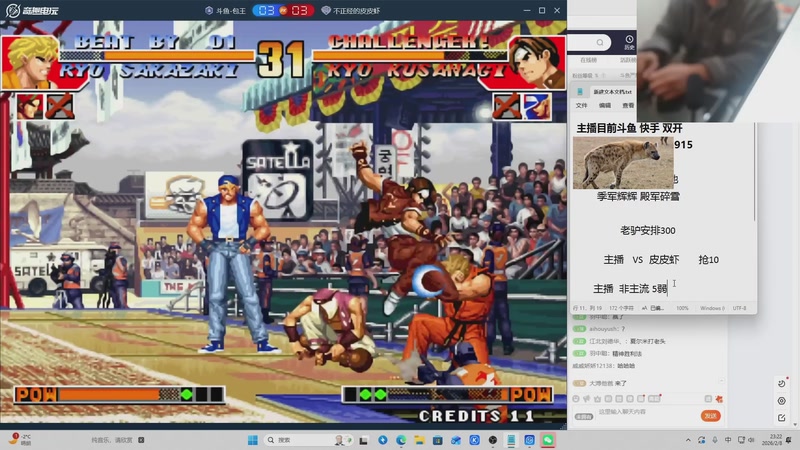Open Microsoft Store from the taskbar
The image size is (800, 450).
tap(438, 440)
